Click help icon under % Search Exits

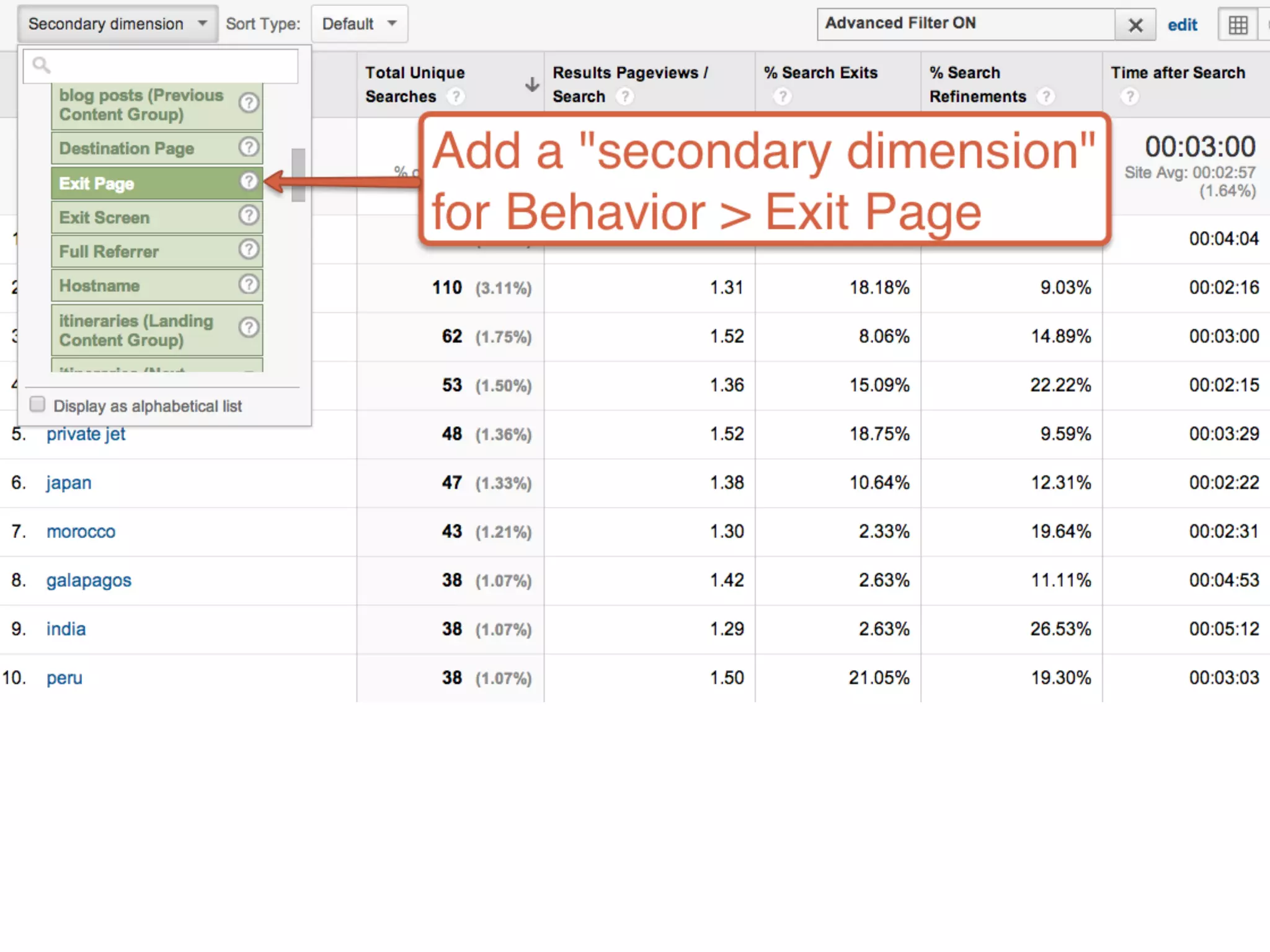point(783,97)
